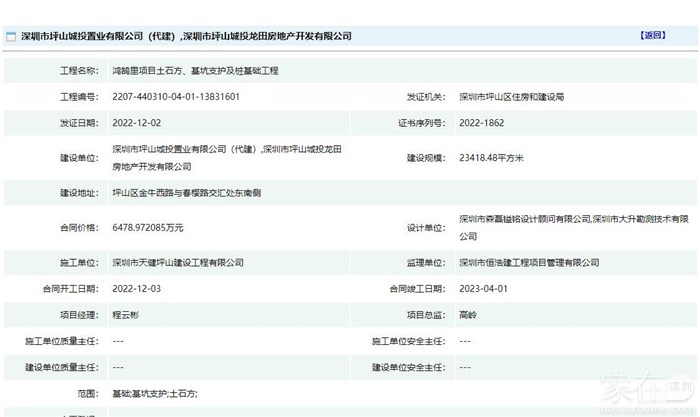
Task: Click the document icon beside the company title
Action: pos(11,36)
